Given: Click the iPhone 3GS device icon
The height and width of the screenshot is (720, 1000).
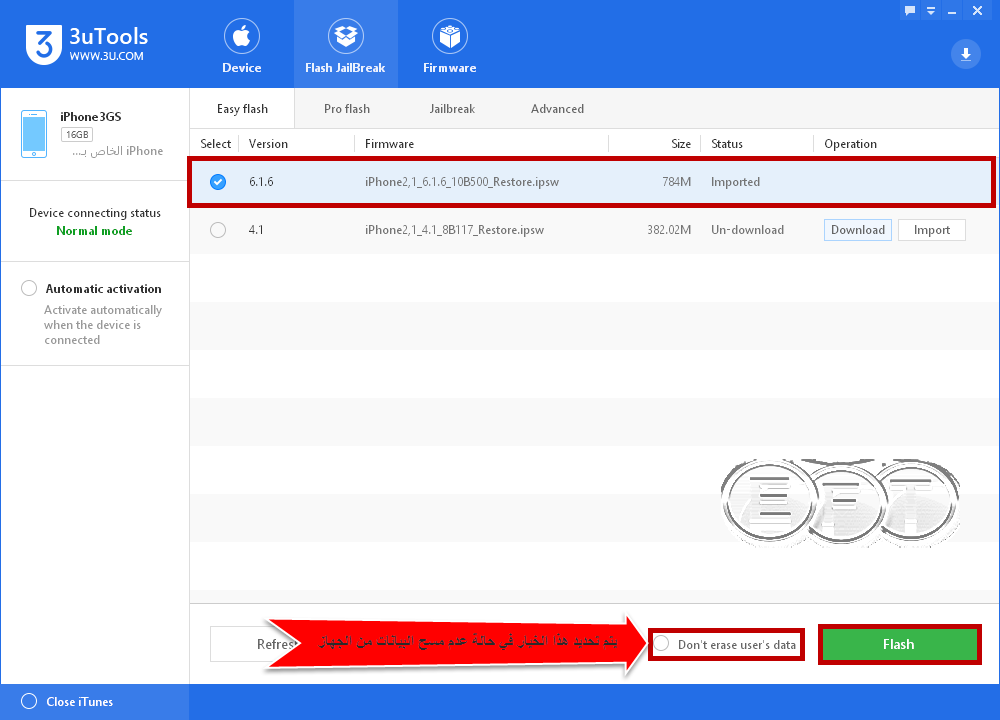Looking at the screenshot, I should point(34,134).
